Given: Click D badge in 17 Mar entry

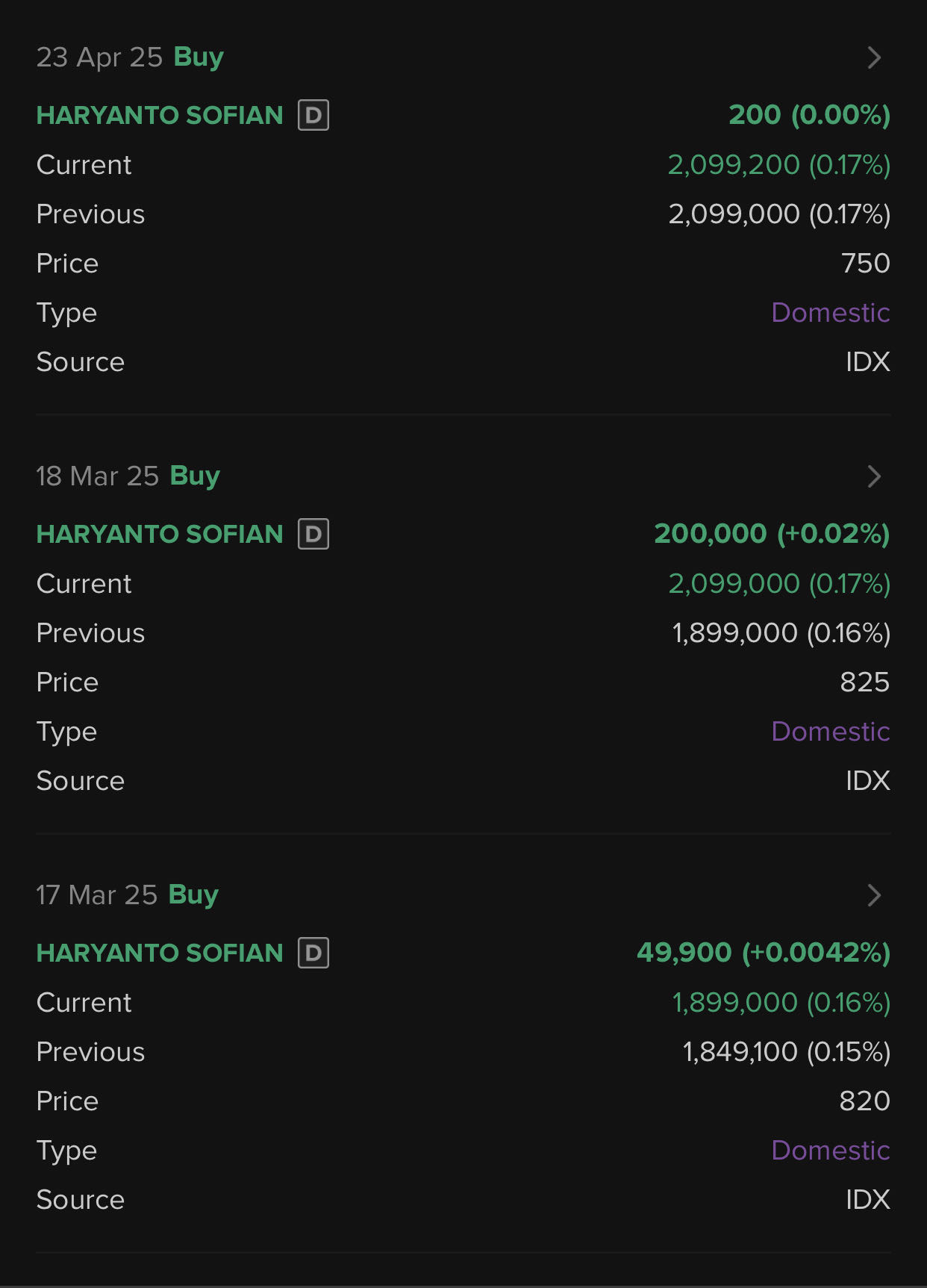Looking at the screenshot, I should [x=313, y=953].
